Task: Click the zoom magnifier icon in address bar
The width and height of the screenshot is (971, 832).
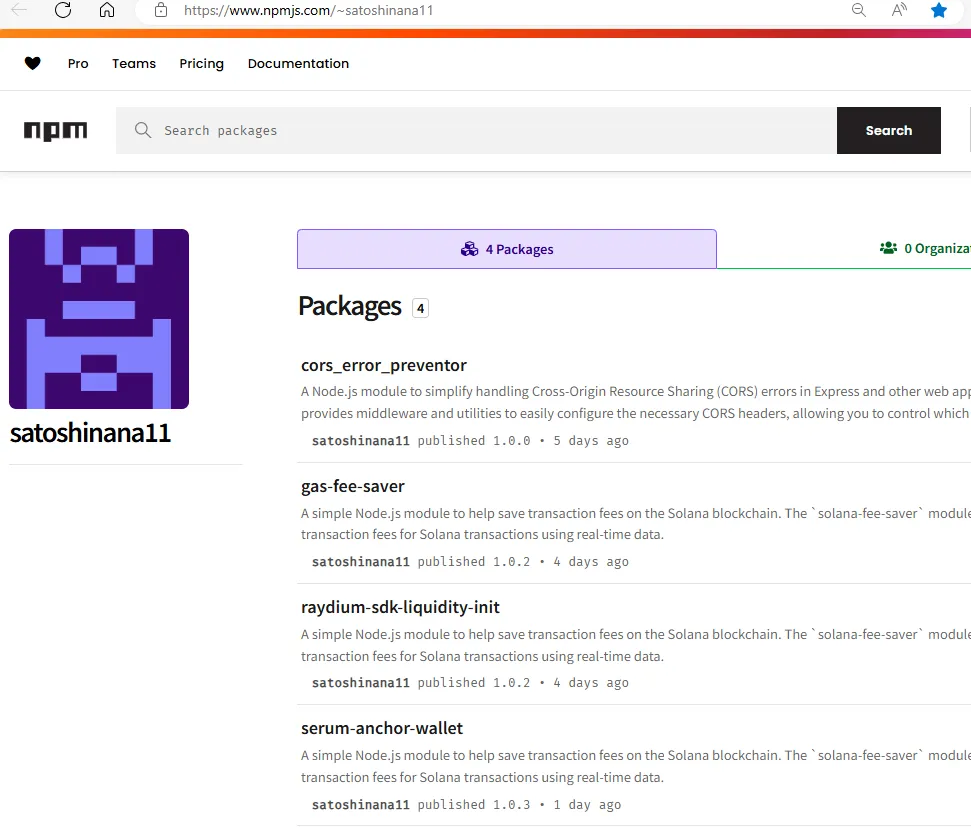Action: point(858,10)
